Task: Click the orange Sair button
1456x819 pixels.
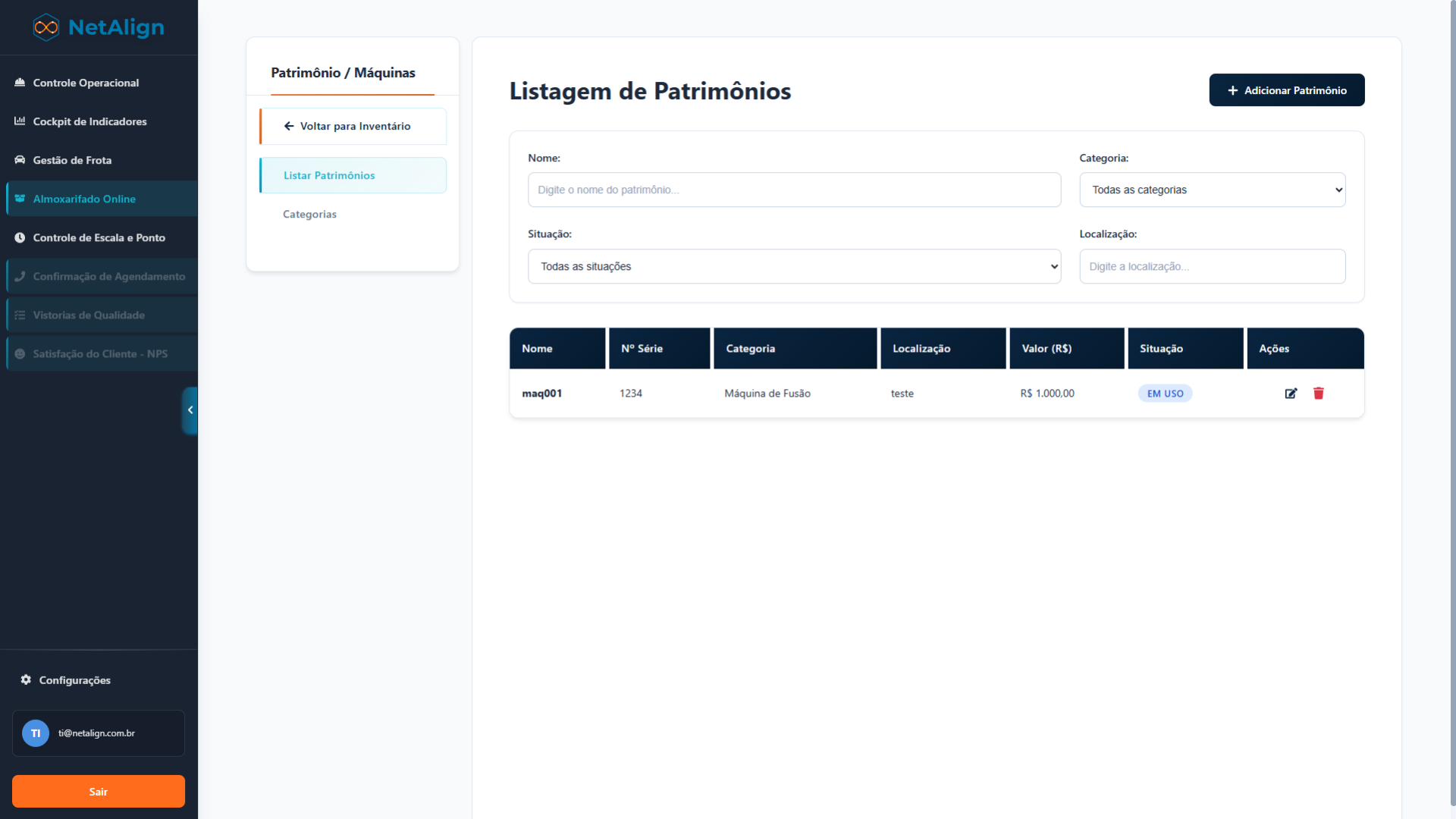Action: tap(99, 791)
